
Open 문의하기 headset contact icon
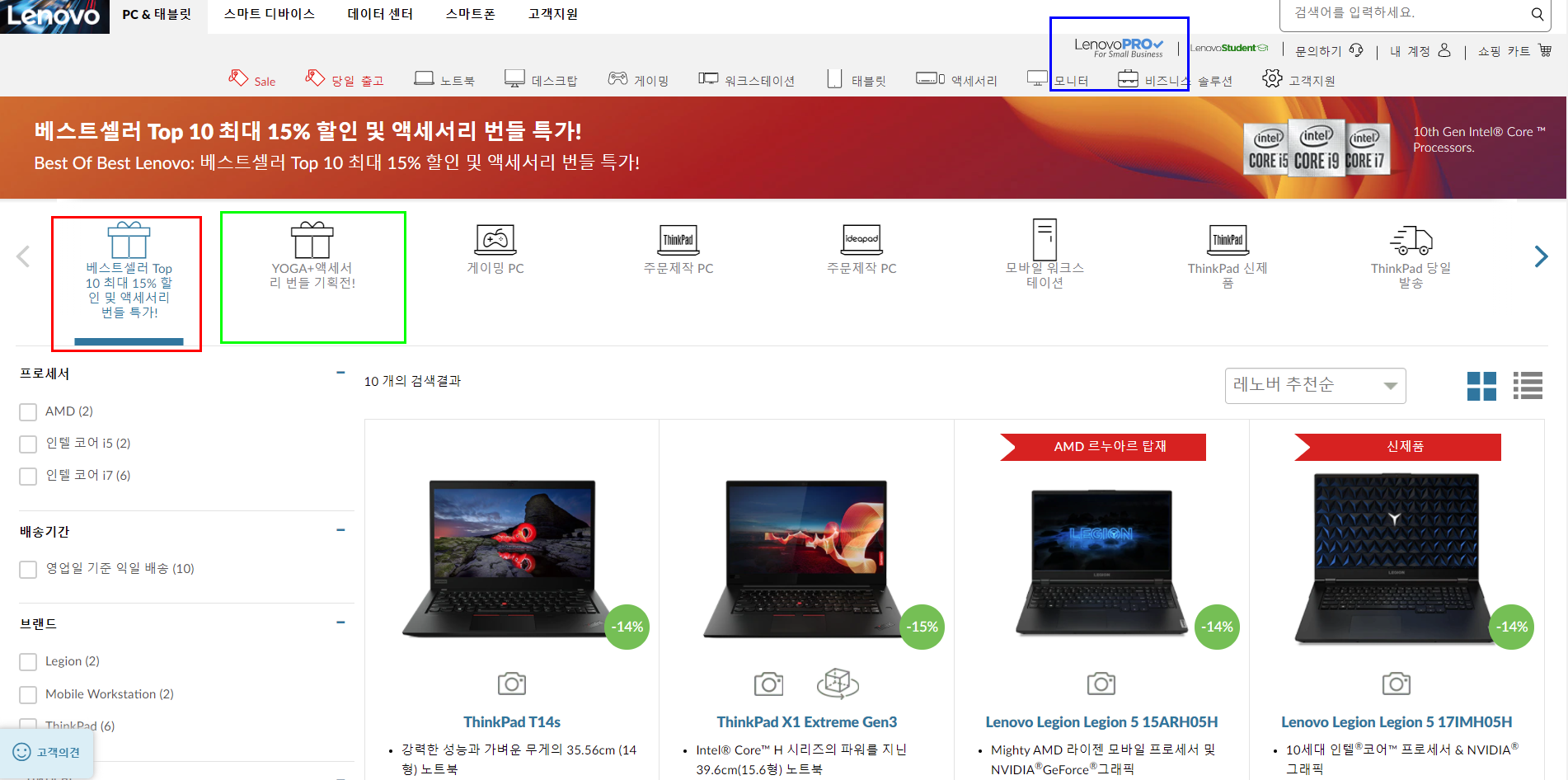pyautogui.click(x=1356, y=50)
